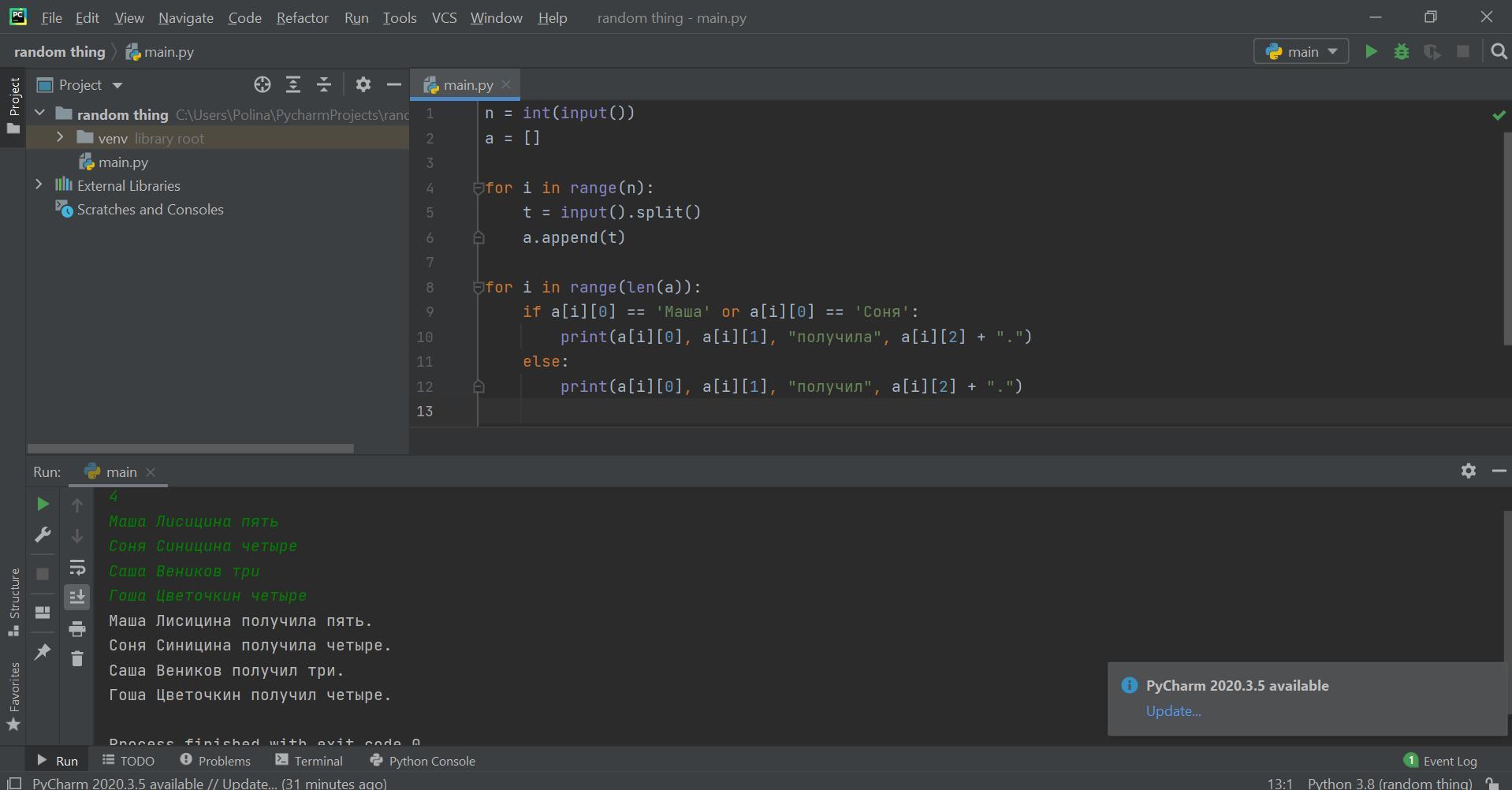Click the Update... link in notification

tap(1173, 711)
